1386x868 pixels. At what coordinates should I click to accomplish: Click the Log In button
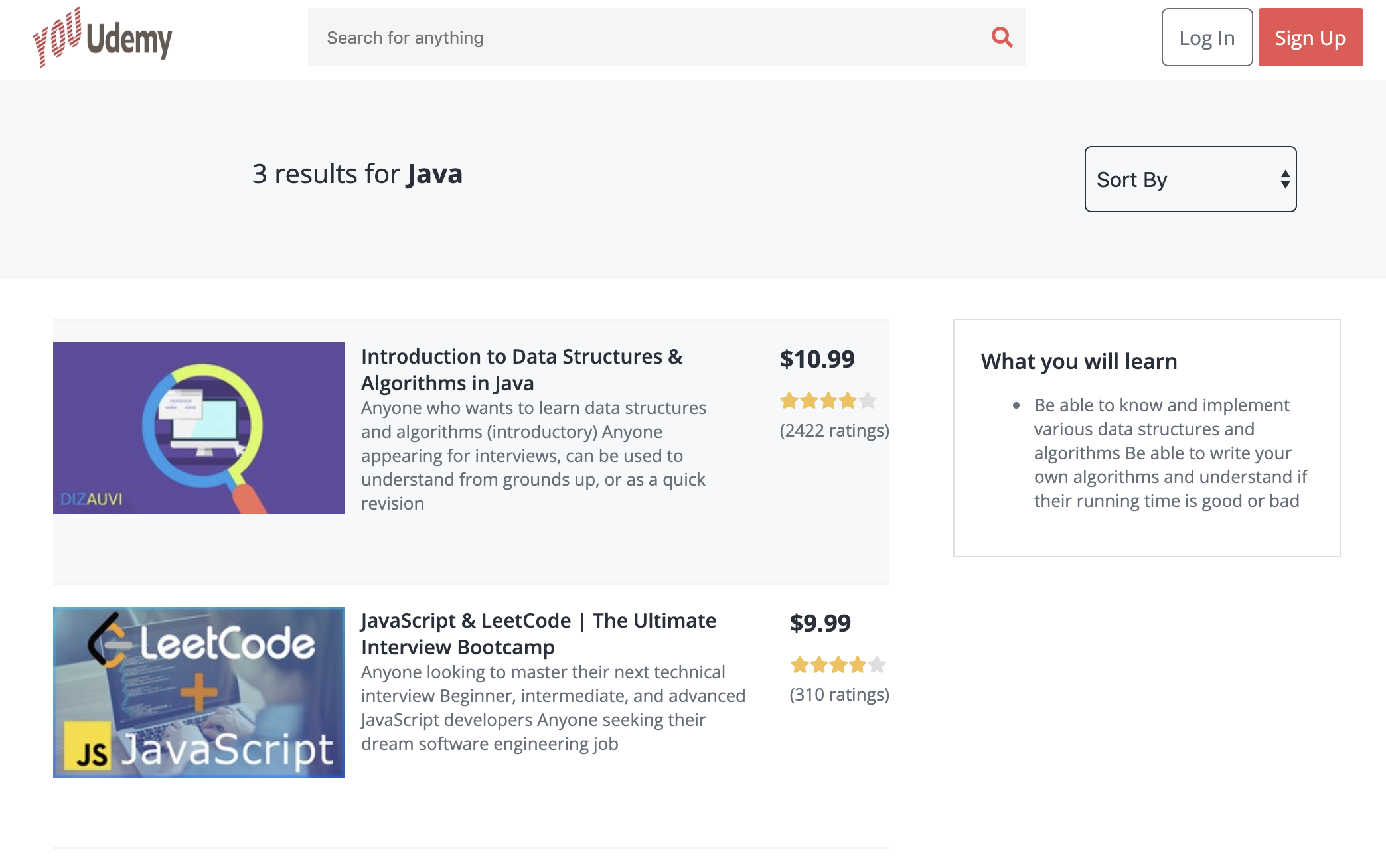coord(1206,38)
